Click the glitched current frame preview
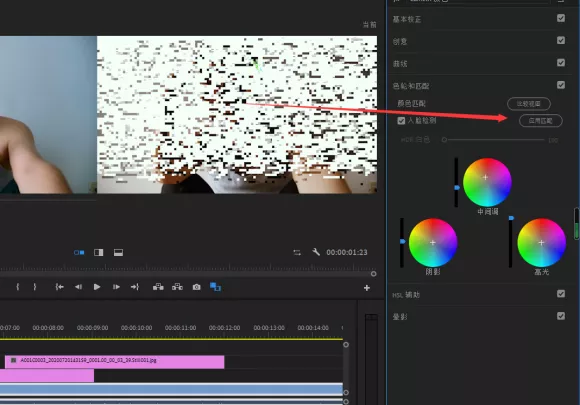The width and height of the screenshot is (580, 405). point(237,115)
